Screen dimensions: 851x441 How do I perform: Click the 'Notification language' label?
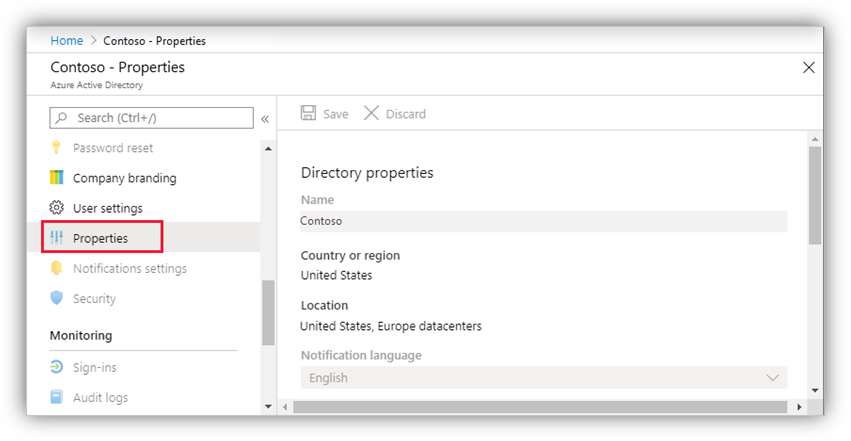[x=361, y=355]
